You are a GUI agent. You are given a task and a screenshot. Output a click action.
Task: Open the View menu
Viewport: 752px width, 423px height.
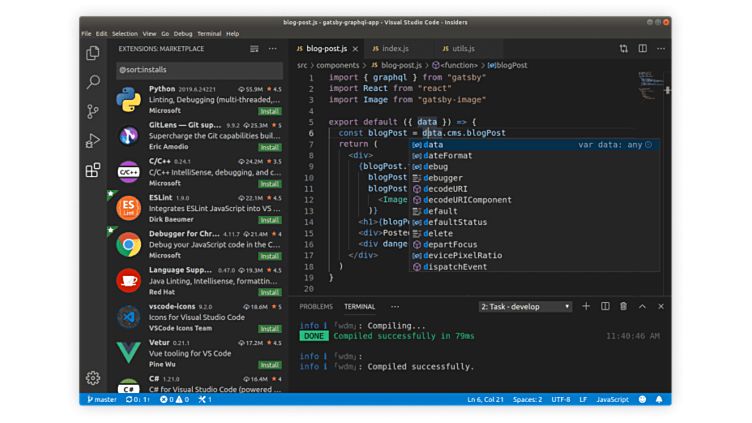[149, 34]
